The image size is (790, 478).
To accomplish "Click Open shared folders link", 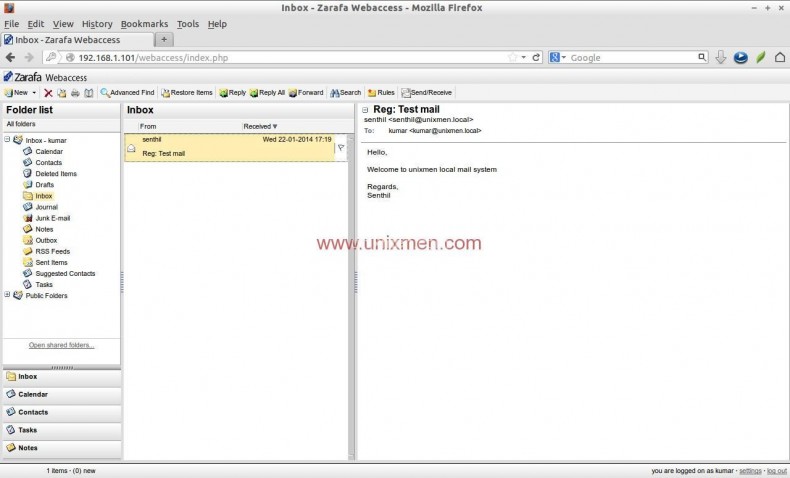I will 61,345.
